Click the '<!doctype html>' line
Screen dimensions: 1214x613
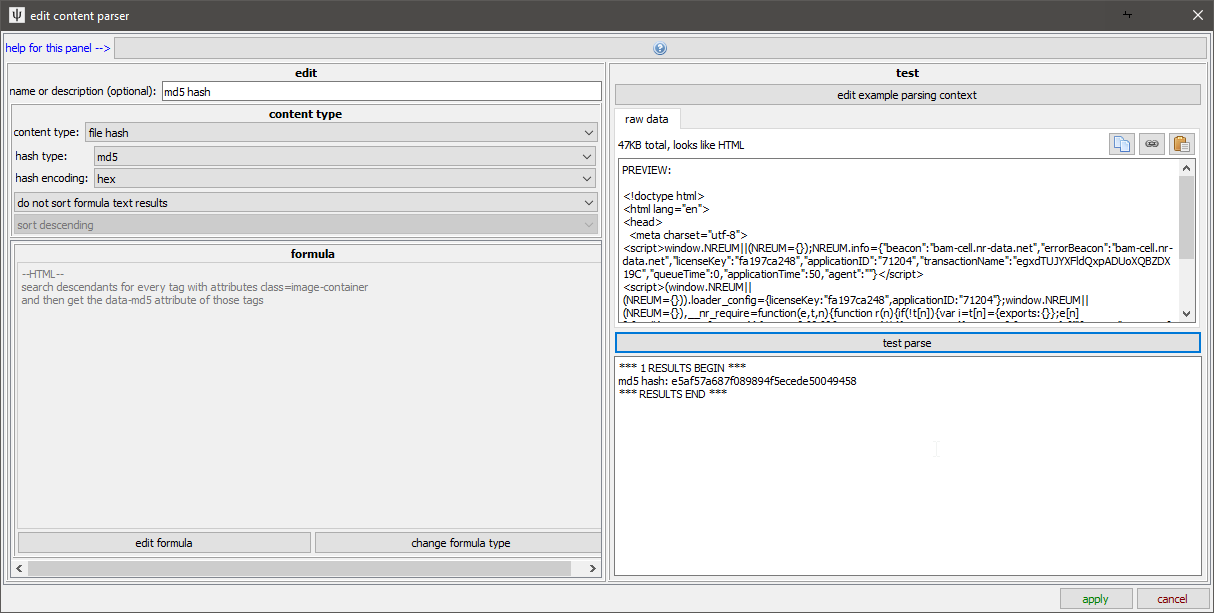point(663,197)
